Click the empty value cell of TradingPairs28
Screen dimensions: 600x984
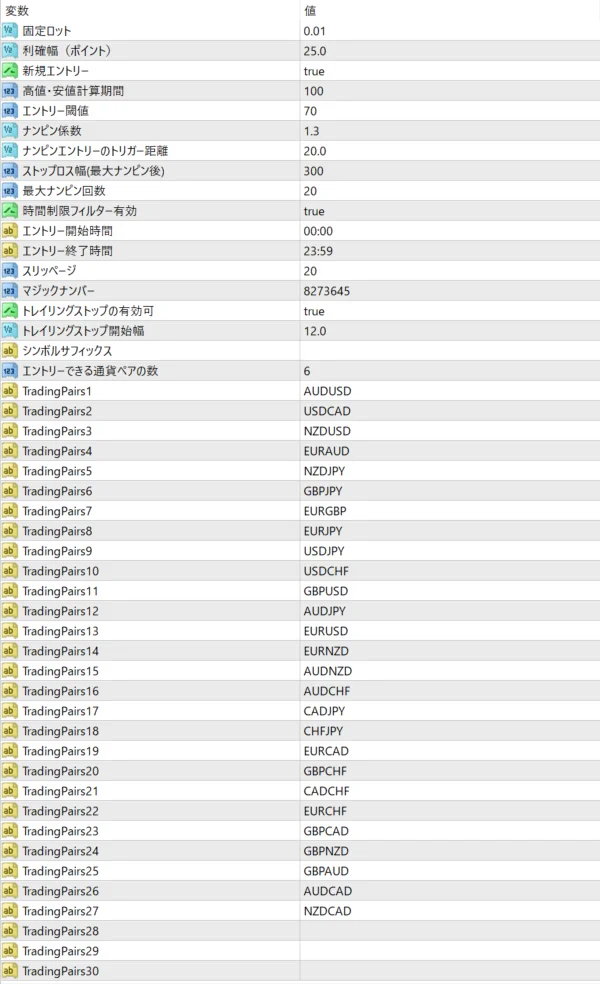click(x=448, y=931)
